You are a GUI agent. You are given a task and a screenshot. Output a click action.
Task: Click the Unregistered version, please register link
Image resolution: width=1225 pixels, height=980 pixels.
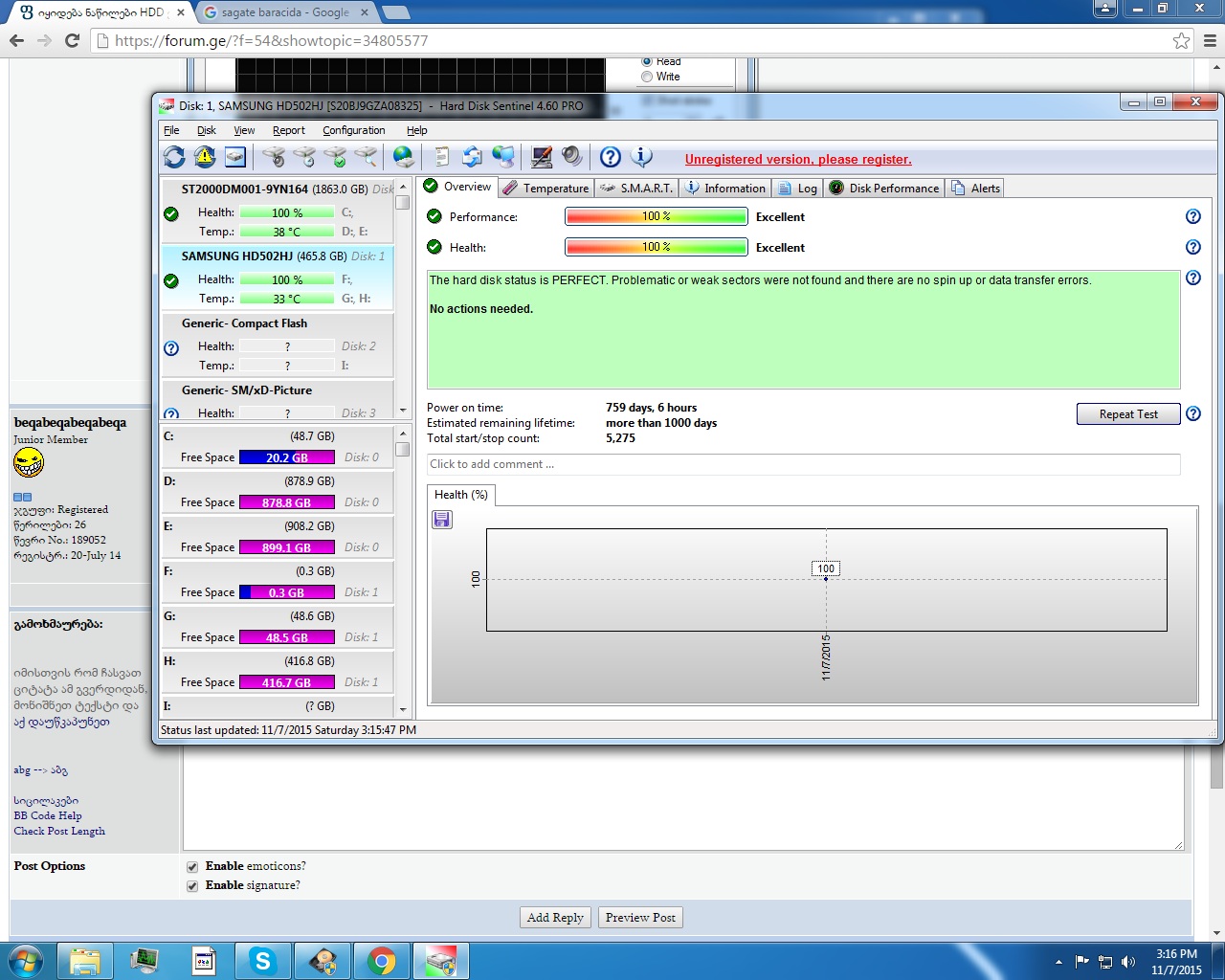798,160
